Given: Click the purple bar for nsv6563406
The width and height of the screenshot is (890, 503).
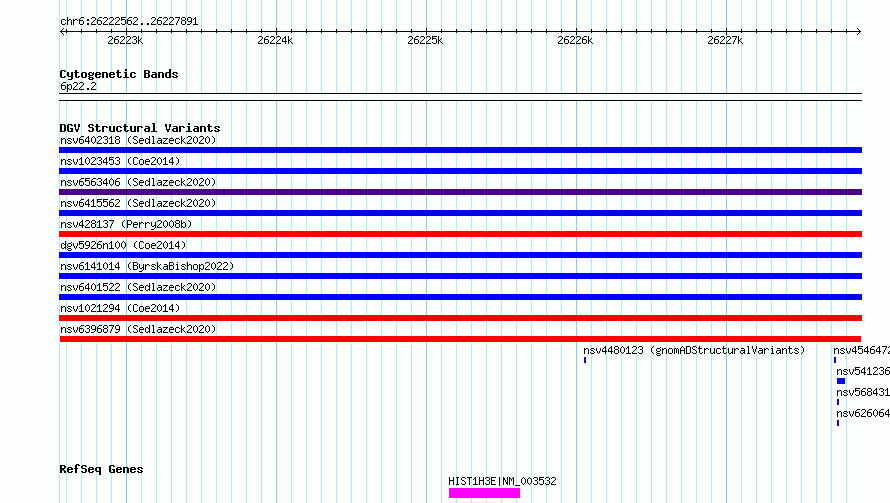Looking at the screenshot, I should point(460,192).
